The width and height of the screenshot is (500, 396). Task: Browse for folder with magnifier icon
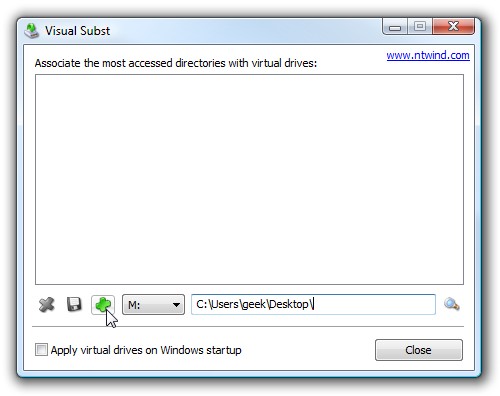click(x=452, y=304)
